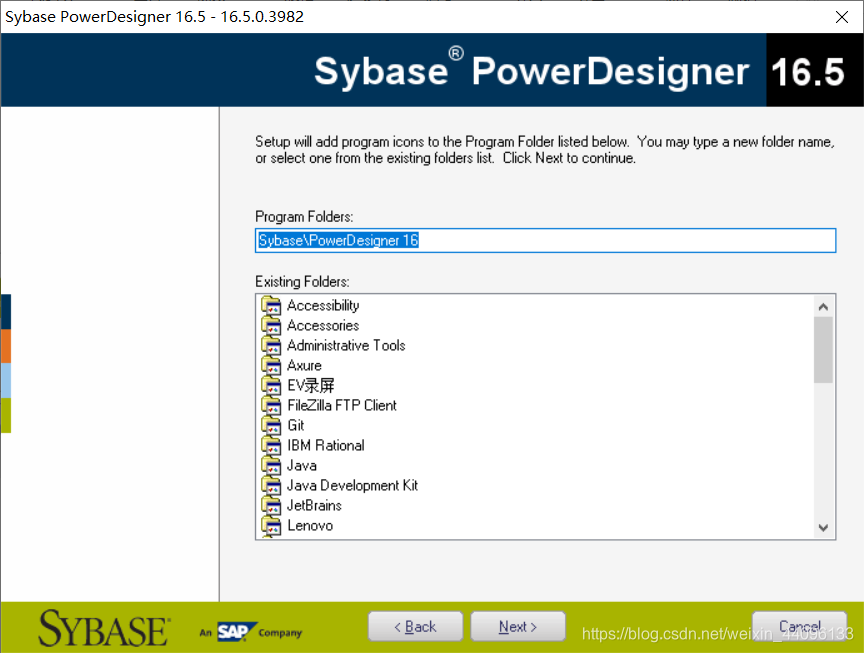Screen dimensions: 864x653
Task: Click the folder list scrollbar thumb
Action: [823, 350]
